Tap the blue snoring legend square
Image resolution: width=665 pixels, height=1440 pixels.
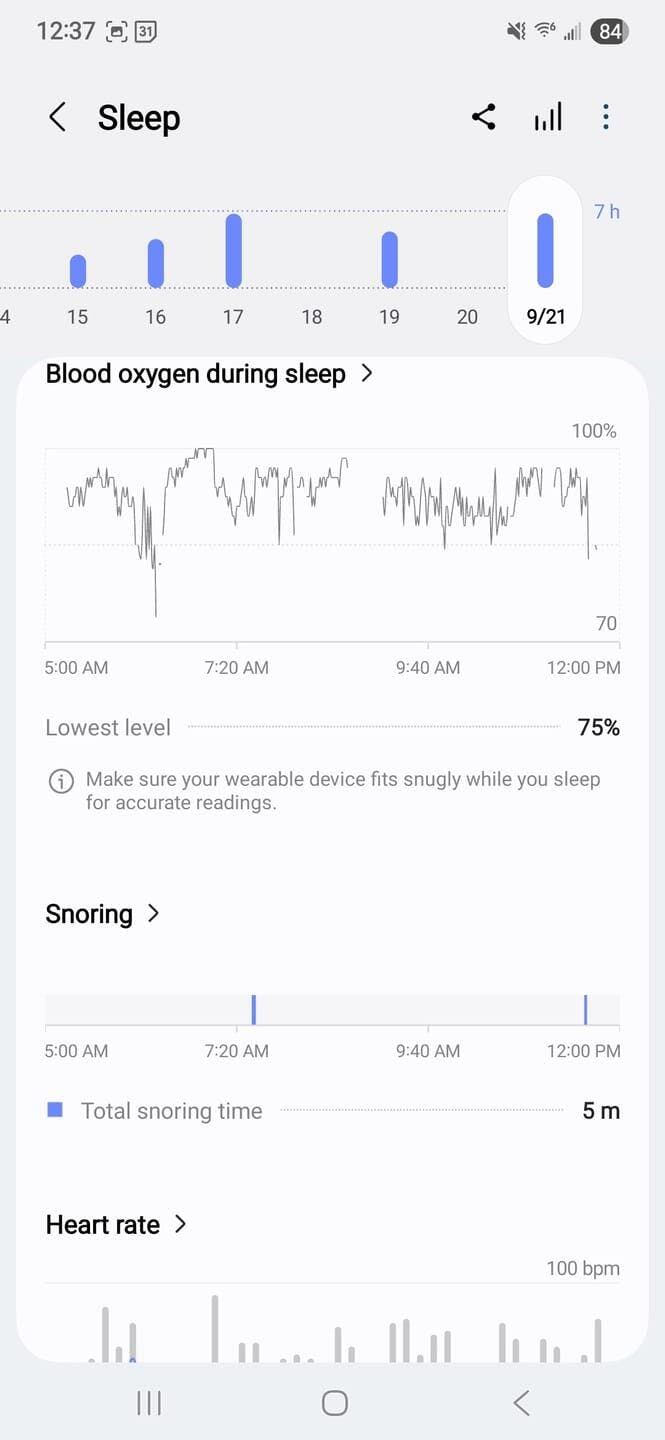pyautogui.click(x=56, y=1110)
